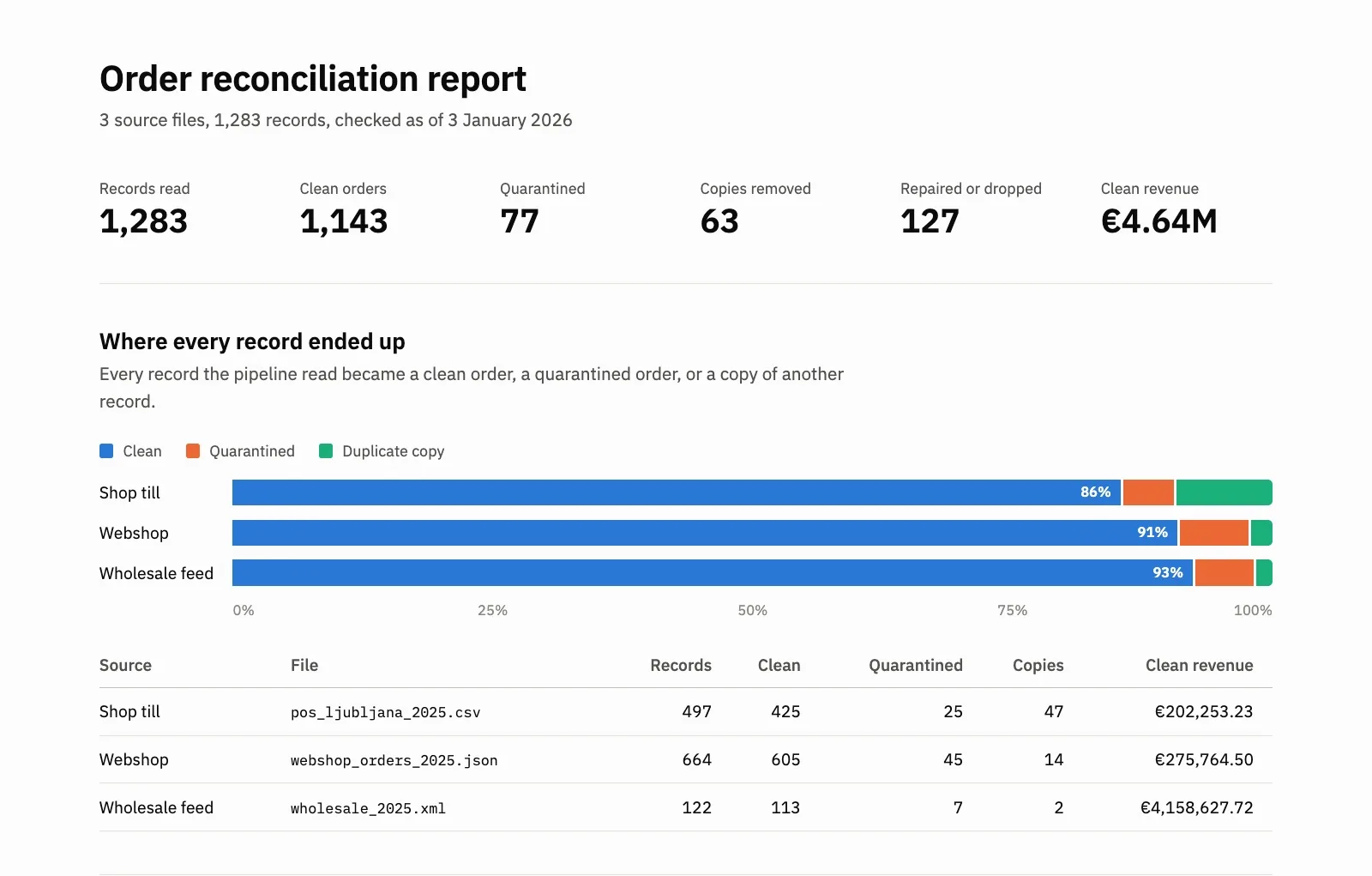1372x876 pixels.
Task: Click the Shop till blue clean bar segment
Action: [x=677, y=492]
